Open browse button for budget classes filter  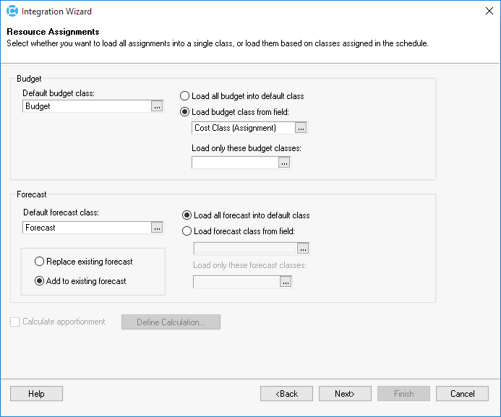pyautogui.click(x=284, y=163)
